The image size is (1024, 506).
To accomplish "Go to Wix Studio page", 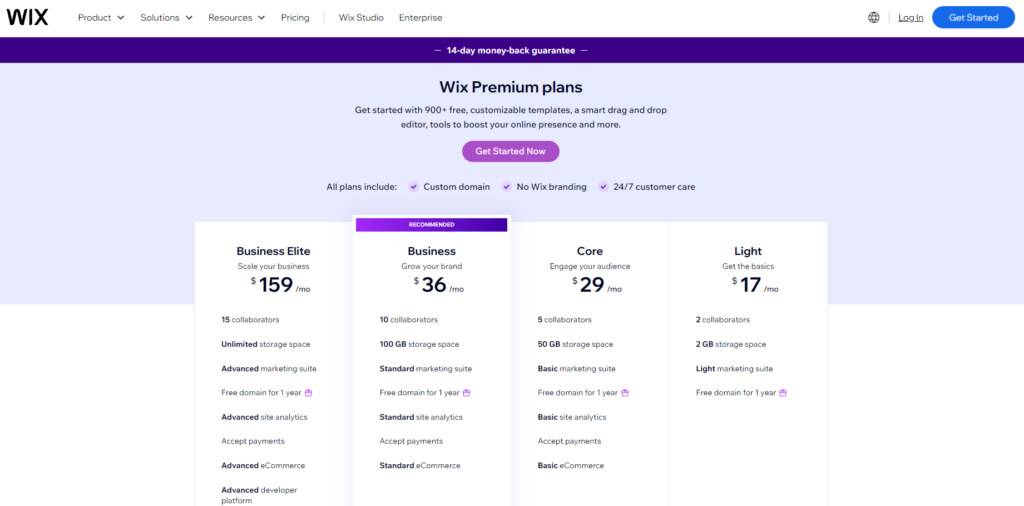I will tap(361, 18).
